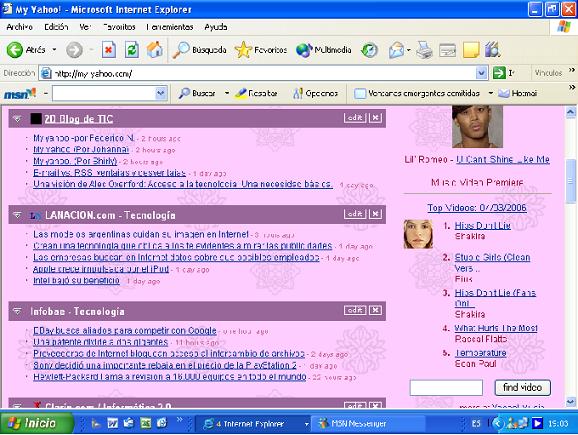Open Opciones in the MSN toolbar

[x=316, y=93]
